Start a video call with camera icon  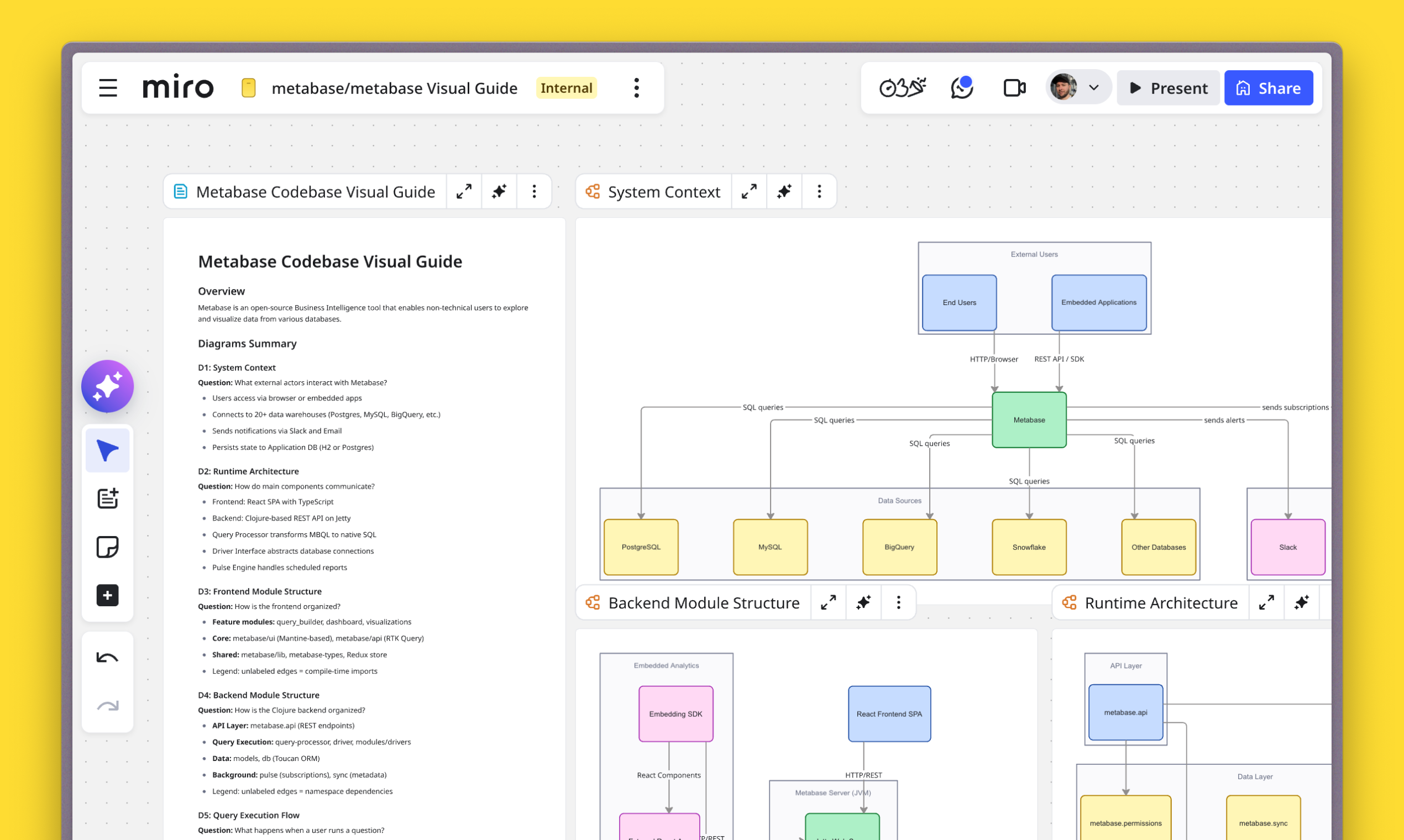[x=1014, y=88]
